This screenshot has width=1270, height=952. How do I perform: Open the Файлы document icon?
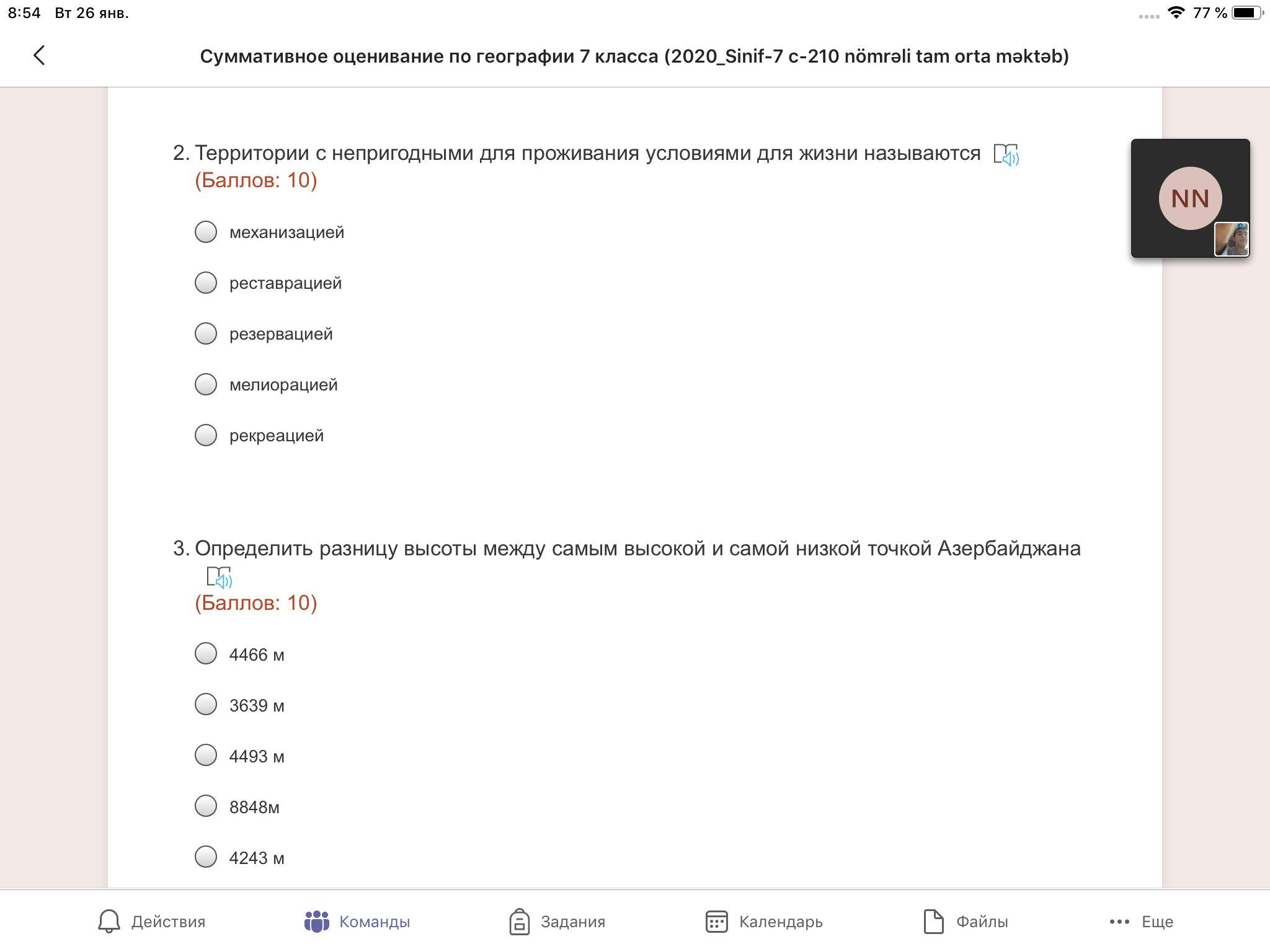point(933,921)
